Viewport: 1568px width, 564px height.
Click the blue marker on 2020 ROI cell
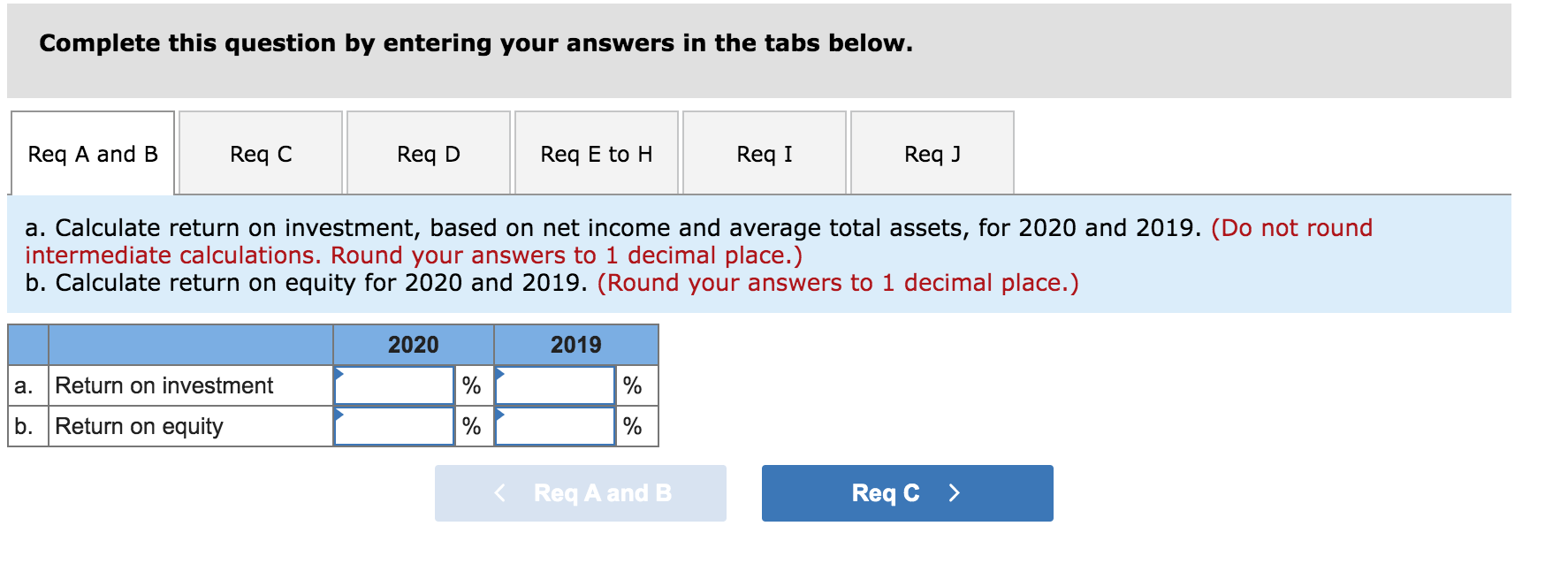(x=339, y=375)
